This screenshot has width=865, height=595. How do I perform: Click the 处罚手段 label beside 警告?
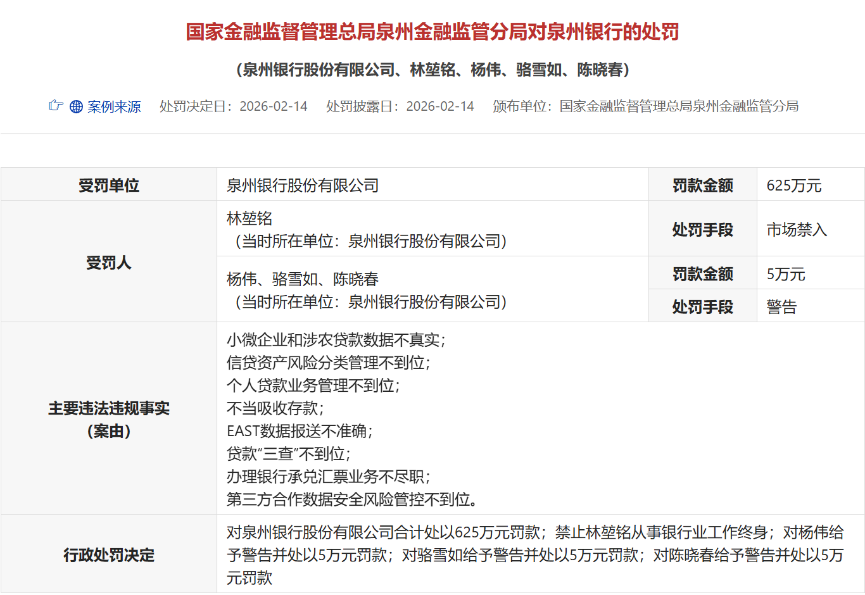(x=703, y=306)
